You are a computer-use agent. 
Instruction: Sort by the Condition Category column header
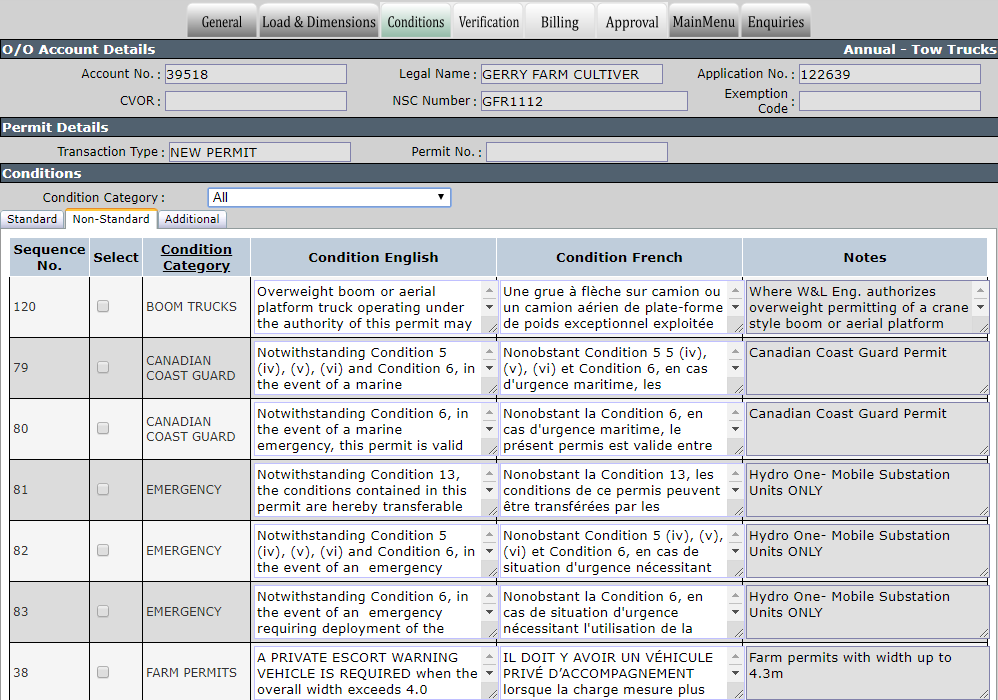[x=196, y=258]
